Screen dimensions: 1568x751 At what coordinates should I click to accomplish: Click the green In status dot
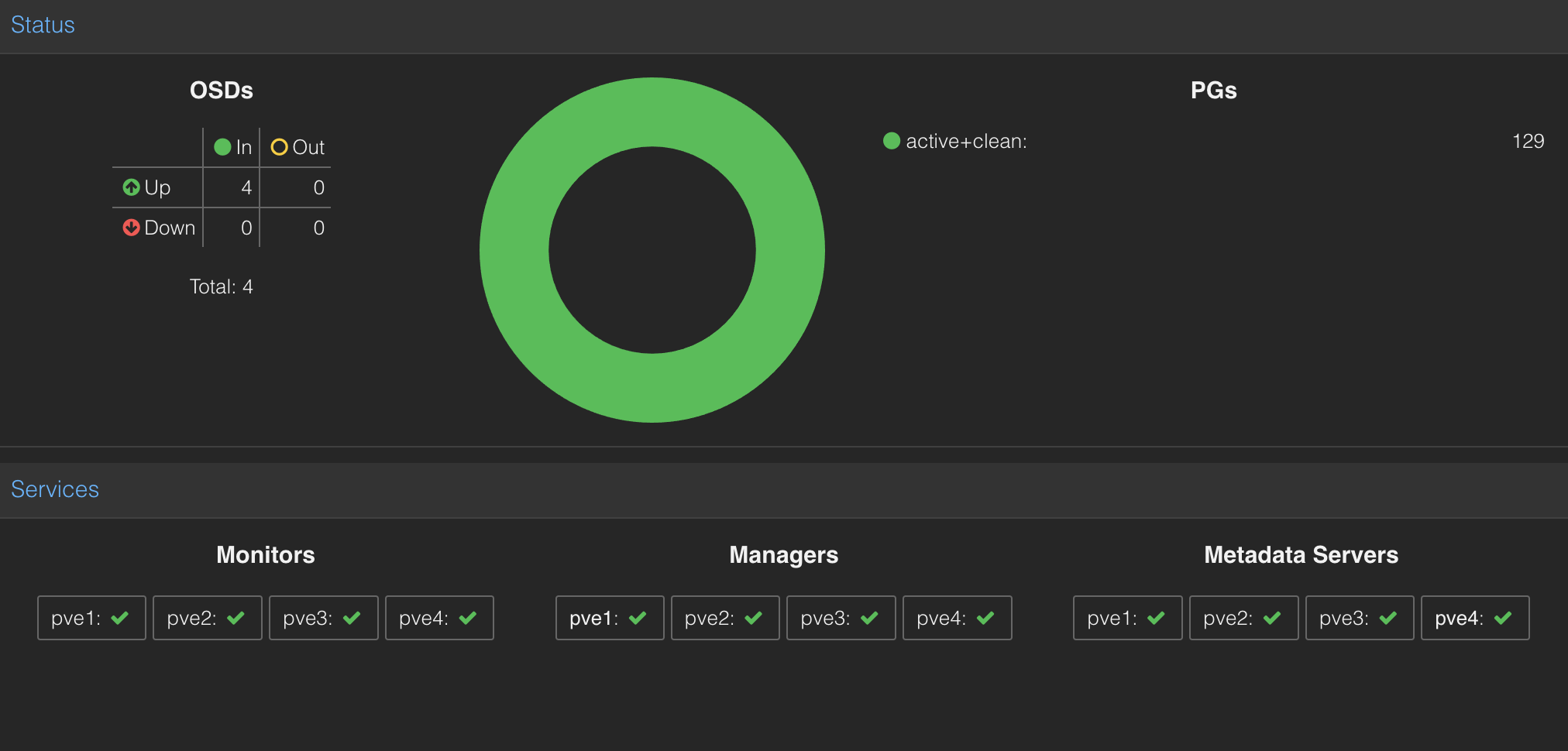pyautogui.click(x=222, y=147)
